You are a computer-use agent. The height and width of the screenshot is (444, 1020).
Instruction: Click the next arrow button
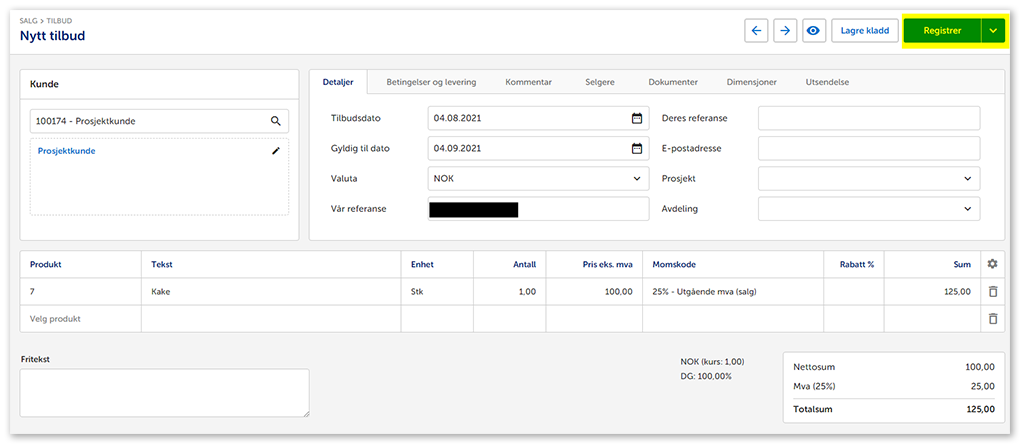point(785,31)
